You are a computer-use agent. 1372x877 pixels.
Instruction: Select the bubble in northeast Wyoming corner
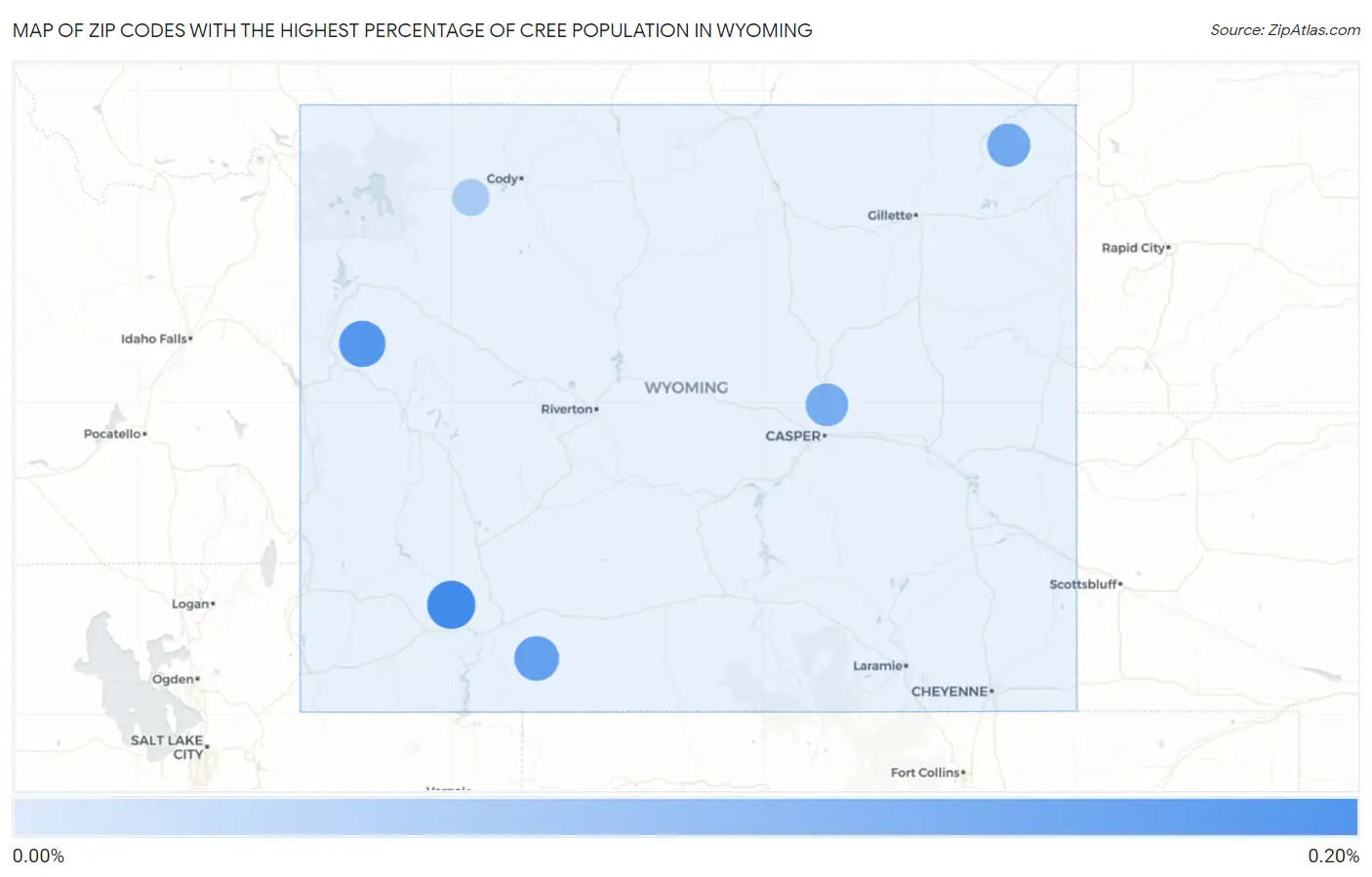[1008, 145]
